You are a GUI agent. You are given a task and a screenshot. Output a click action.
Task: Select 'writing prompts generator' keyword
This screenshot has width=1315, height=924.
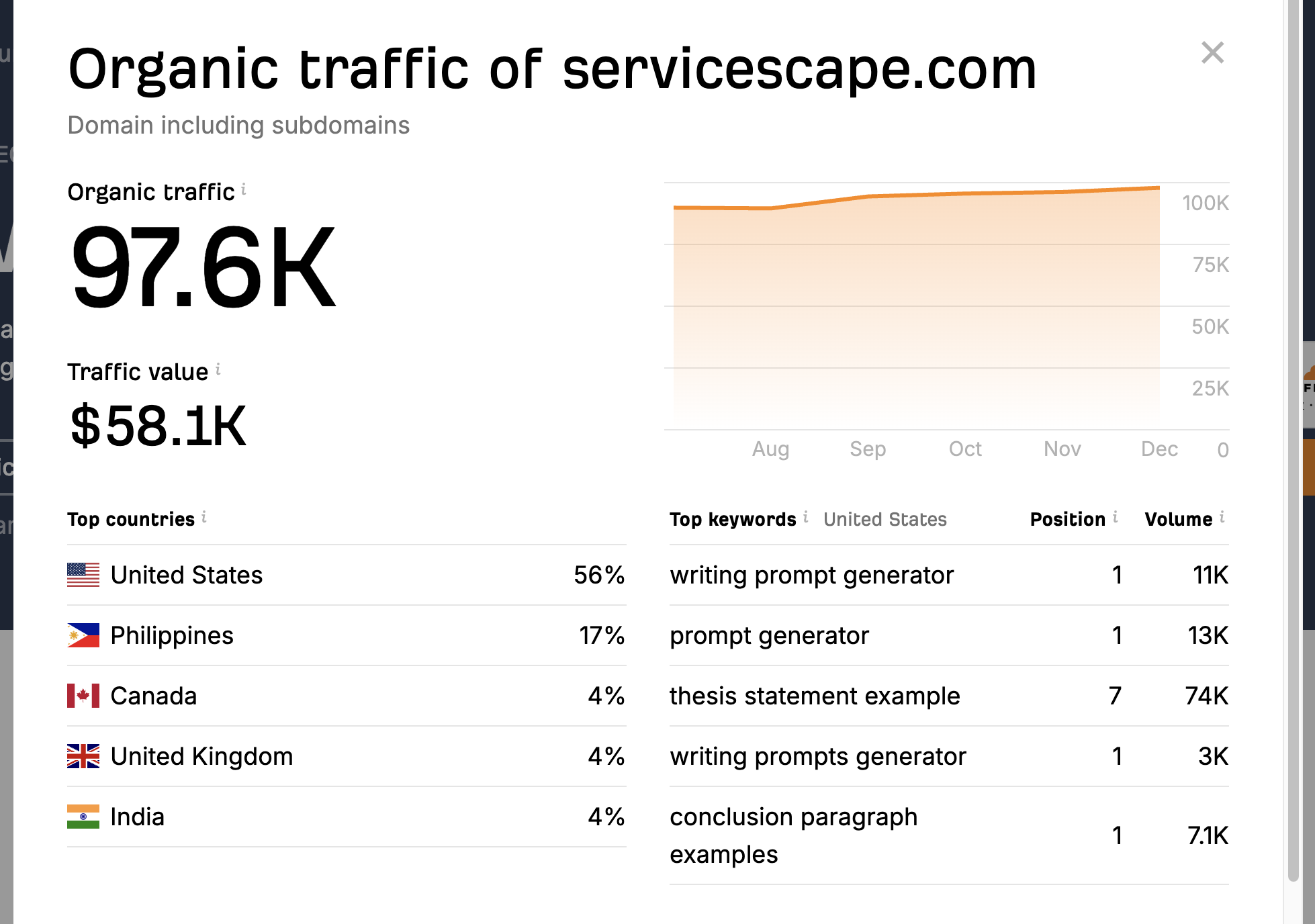point(817,757)
